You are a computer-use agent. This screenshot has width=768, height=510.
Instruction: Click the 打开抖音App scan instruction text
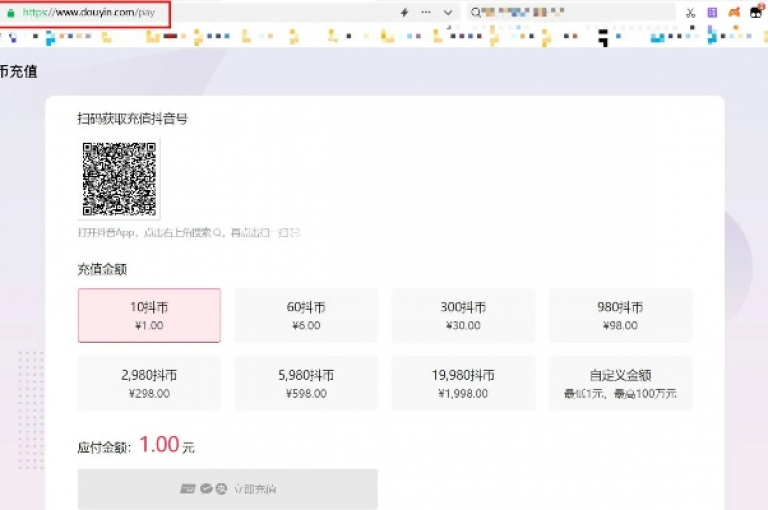(189, 232)
